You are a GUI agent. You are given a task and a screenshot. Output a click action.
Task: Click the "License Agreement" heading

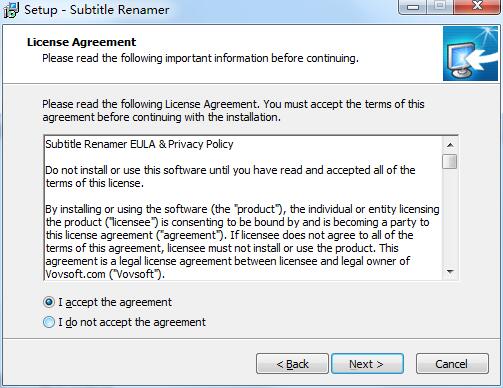(81, 42)
